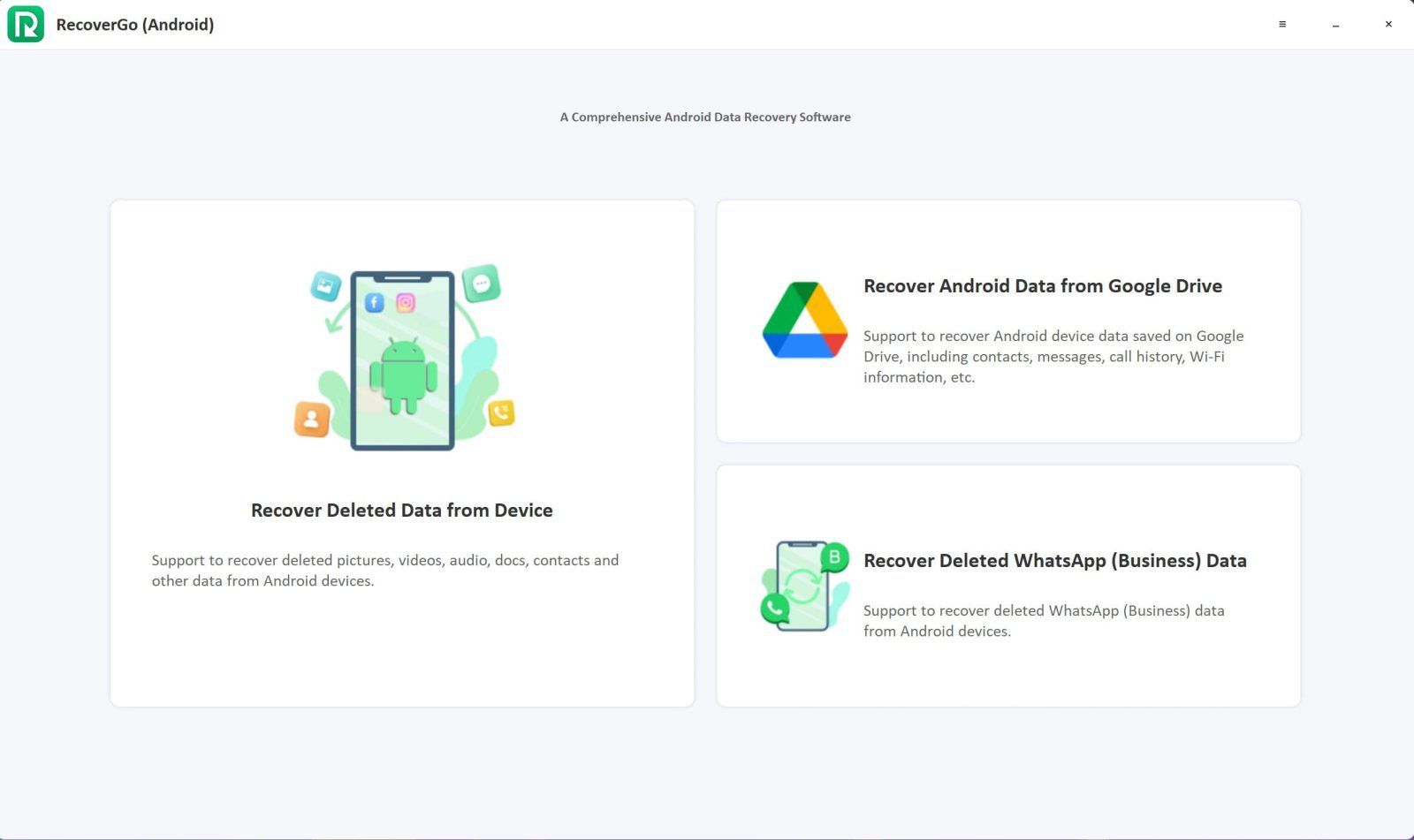Minimize the RecoverGo window
This screenshot has width=1414, height=840.
click(1335, 25)
